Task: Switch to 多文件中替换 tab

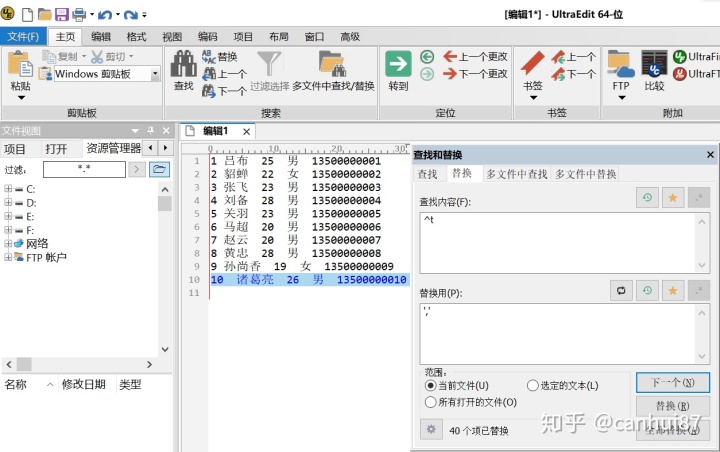Action: [585, 174]
